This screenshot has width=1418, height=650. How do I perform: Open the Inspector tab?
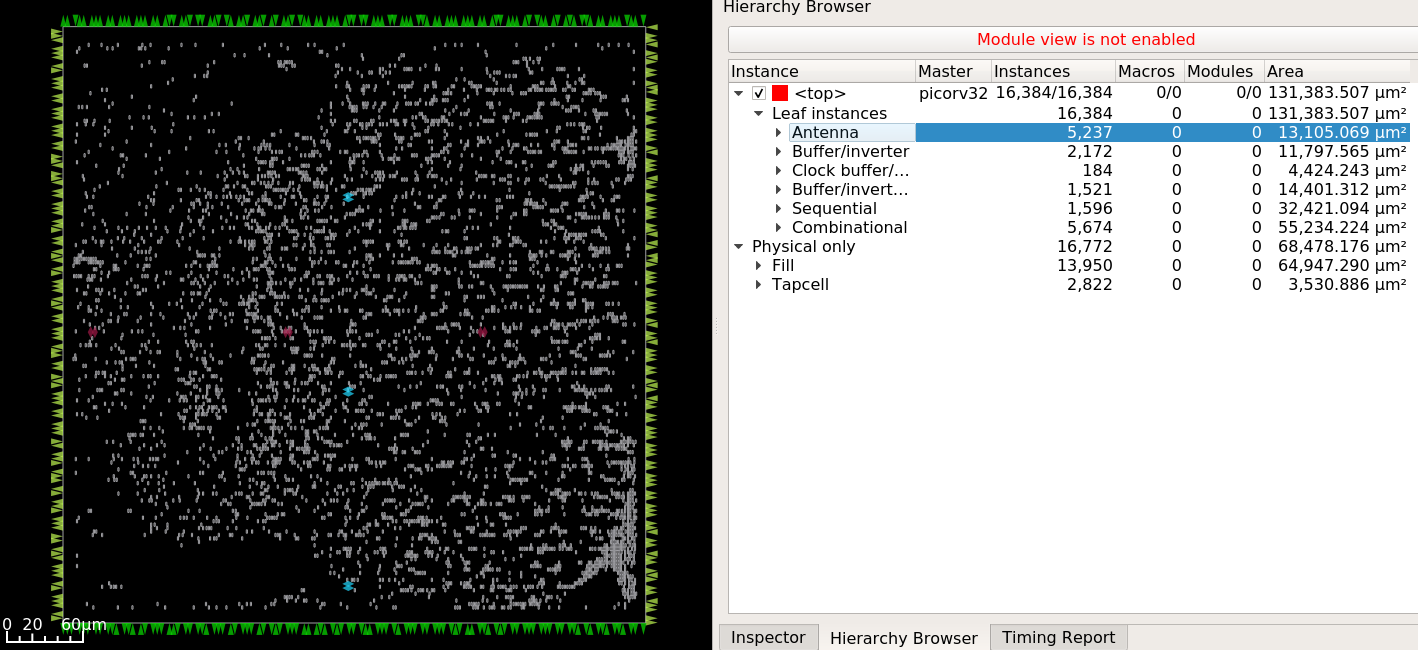[767, 637]
